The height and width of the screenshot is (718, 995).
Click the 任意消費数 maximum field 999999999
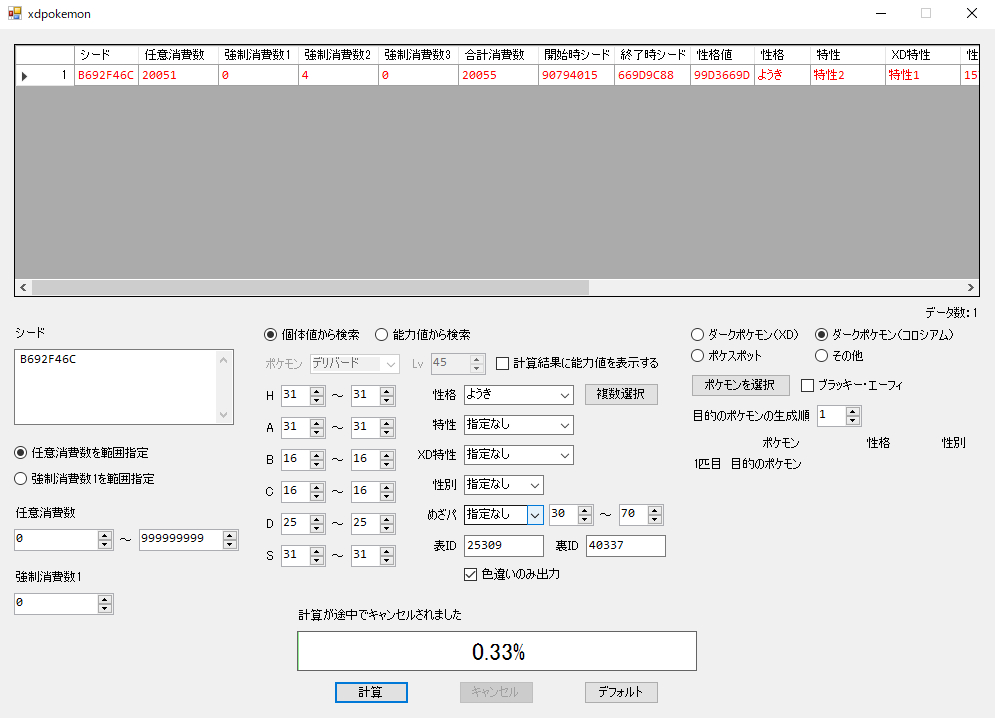point(181,539)
